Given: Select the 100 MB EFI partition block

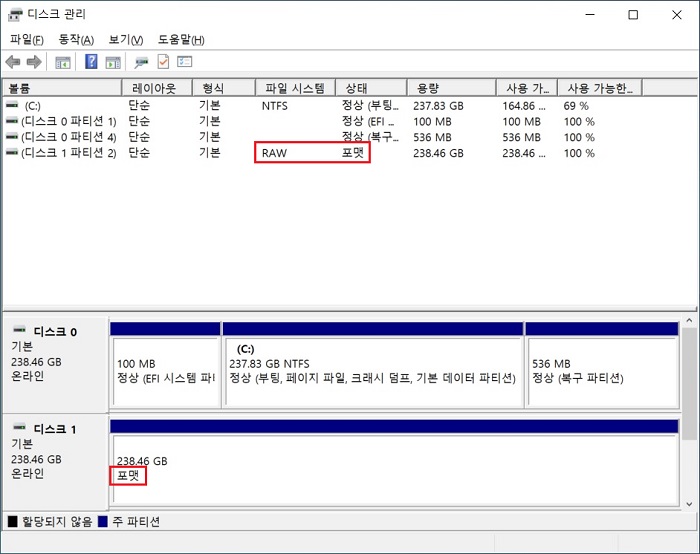Looking at the screenshot, I should pos(165,365).
